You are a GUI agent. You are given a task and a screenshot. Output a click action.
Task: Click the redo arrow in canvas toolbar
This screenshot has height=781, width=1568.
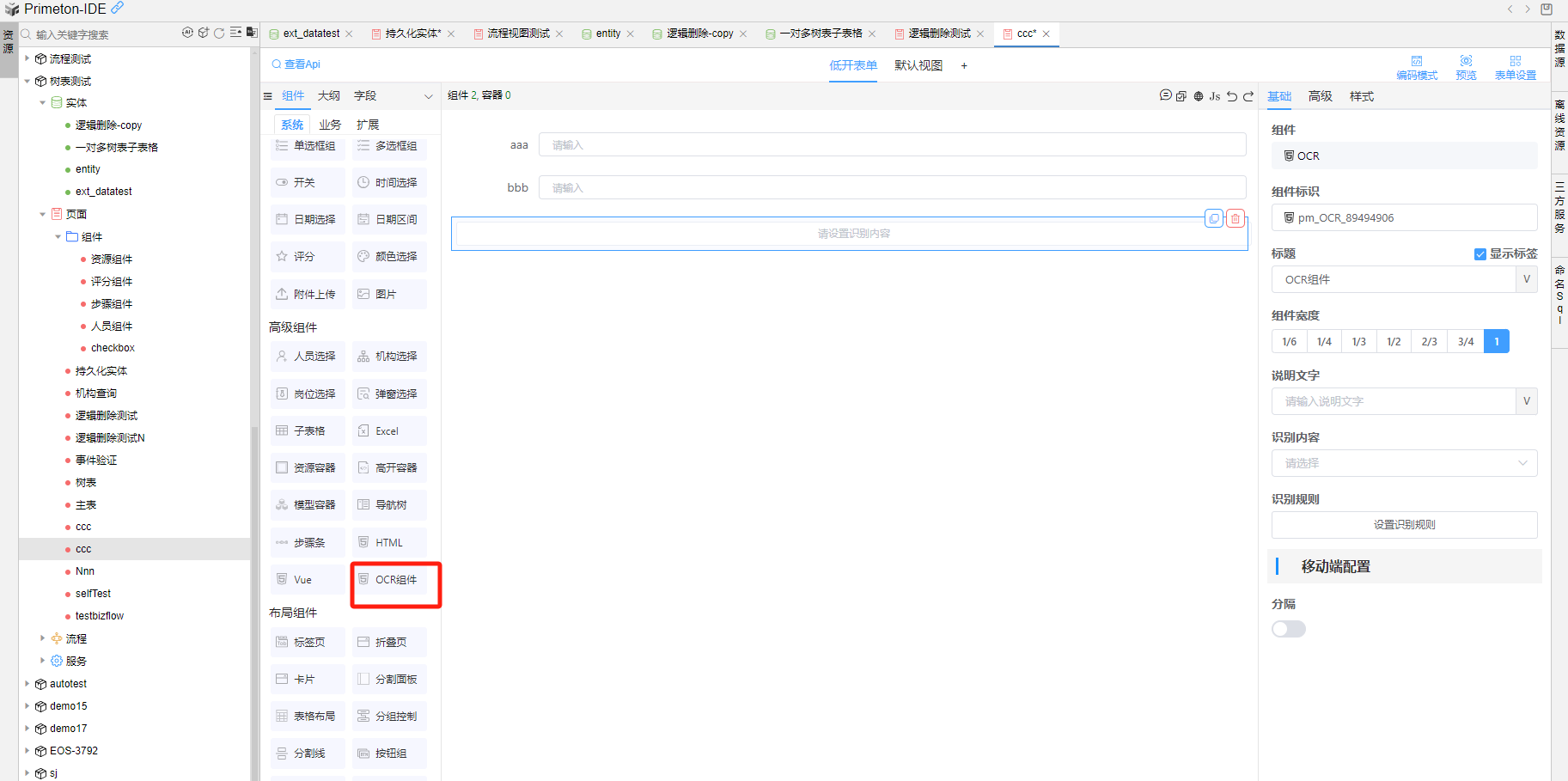pyautogui.click(x=1248, y=96)
